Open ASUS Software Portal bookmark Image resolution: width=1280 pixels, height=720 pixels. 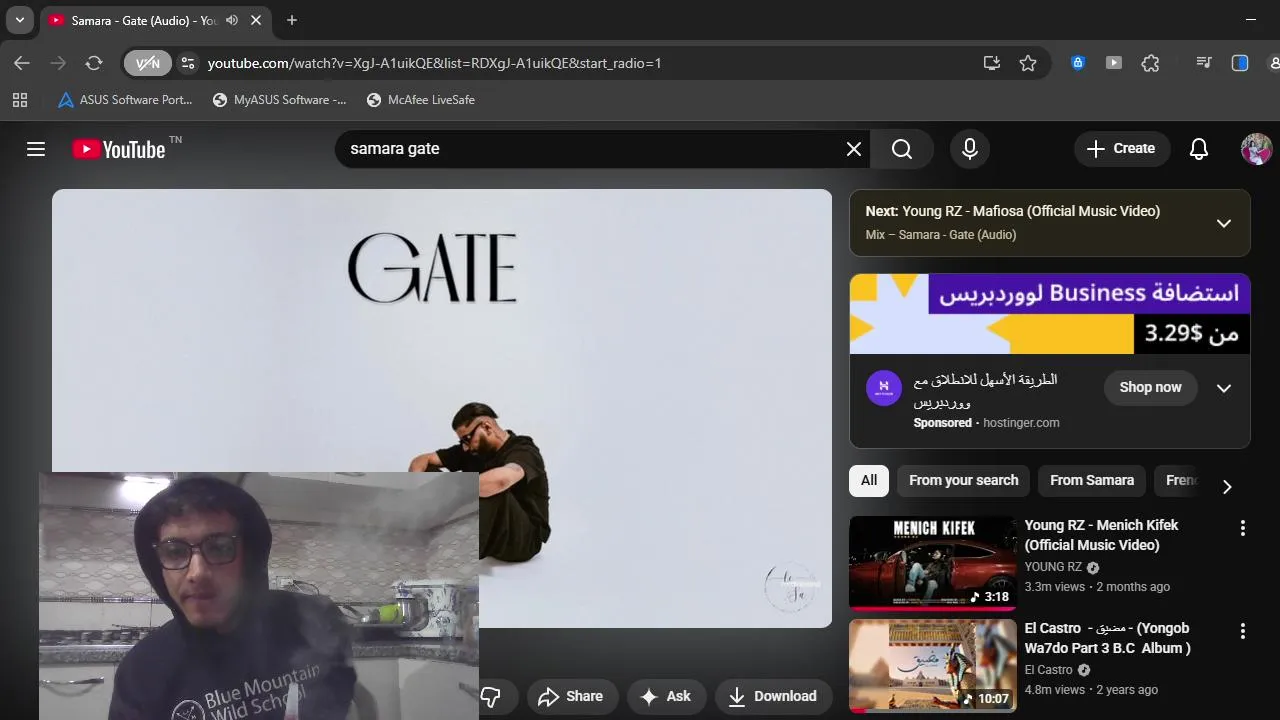pyautogui.click(x=125, y=100)
